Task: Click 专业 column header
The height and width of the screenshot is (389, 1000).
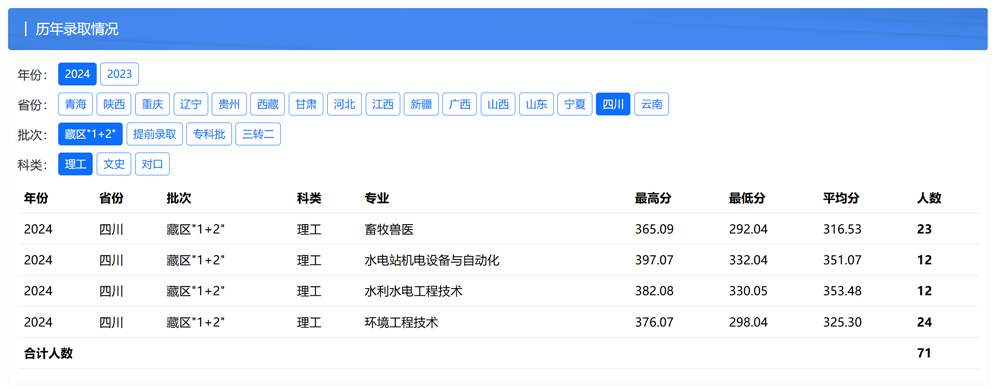Action: (376, 198)
